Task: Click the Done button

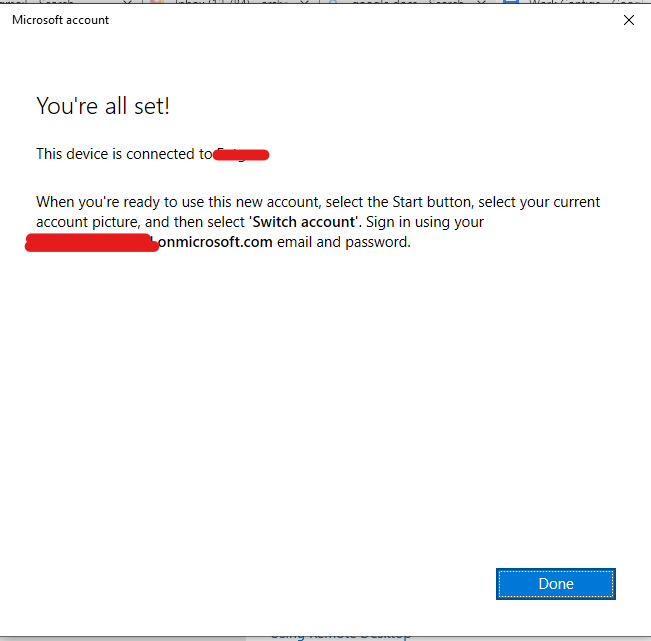Action: (x=556, y=584)
